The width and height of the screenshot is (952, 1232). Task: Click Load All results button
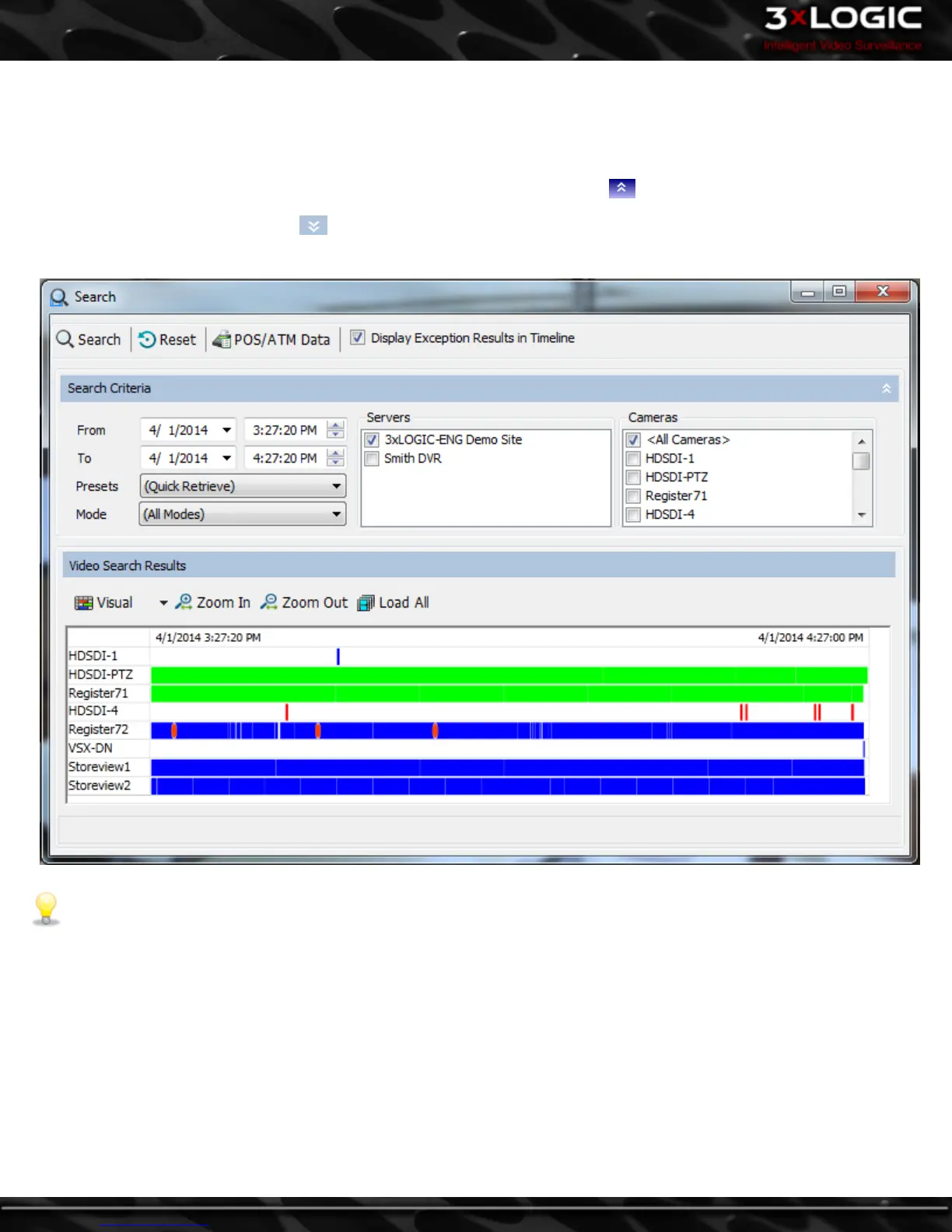(x=394, y=603)
